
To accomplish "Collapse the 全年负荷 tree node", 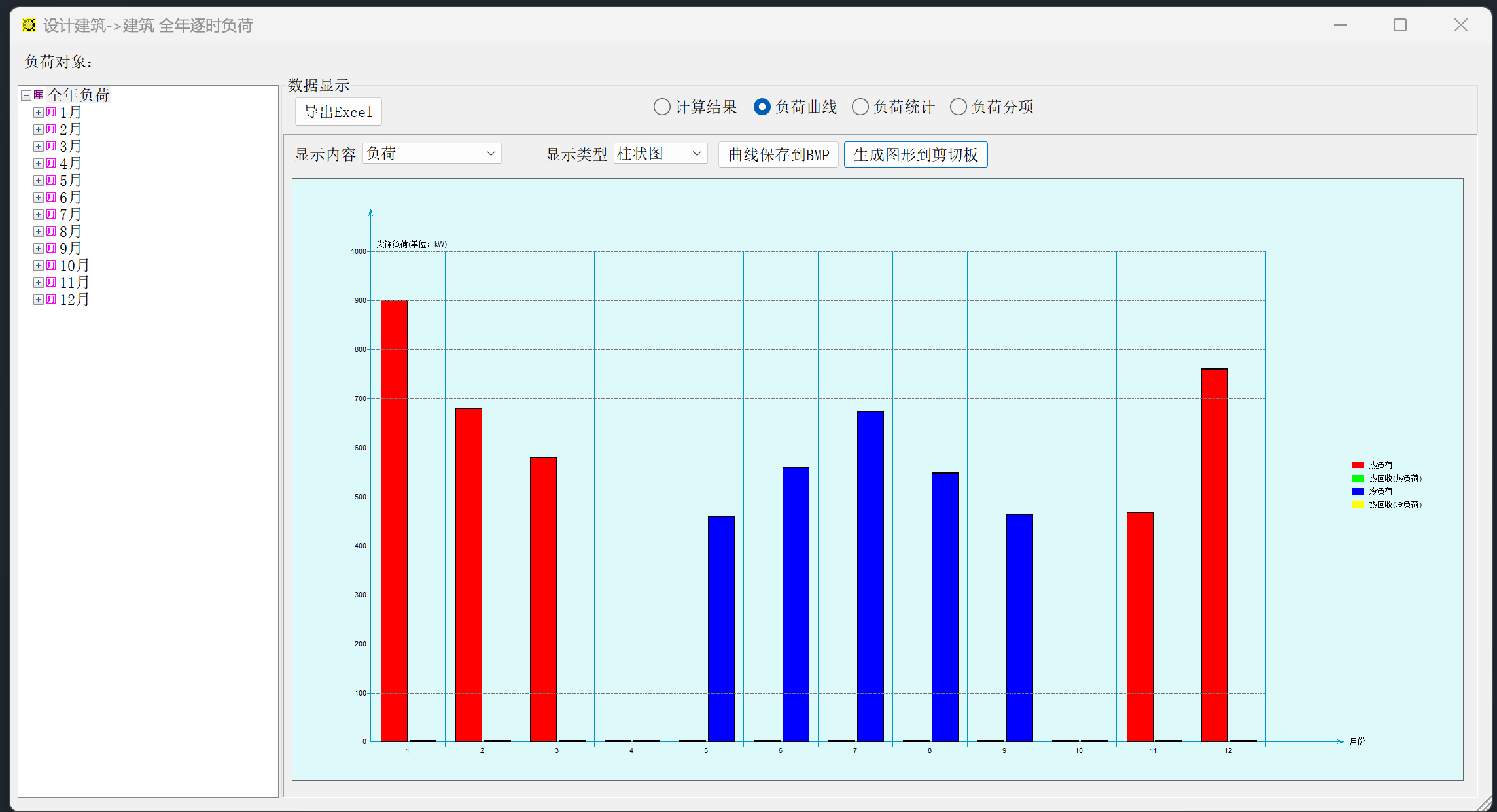I will [x=26, y=96].
